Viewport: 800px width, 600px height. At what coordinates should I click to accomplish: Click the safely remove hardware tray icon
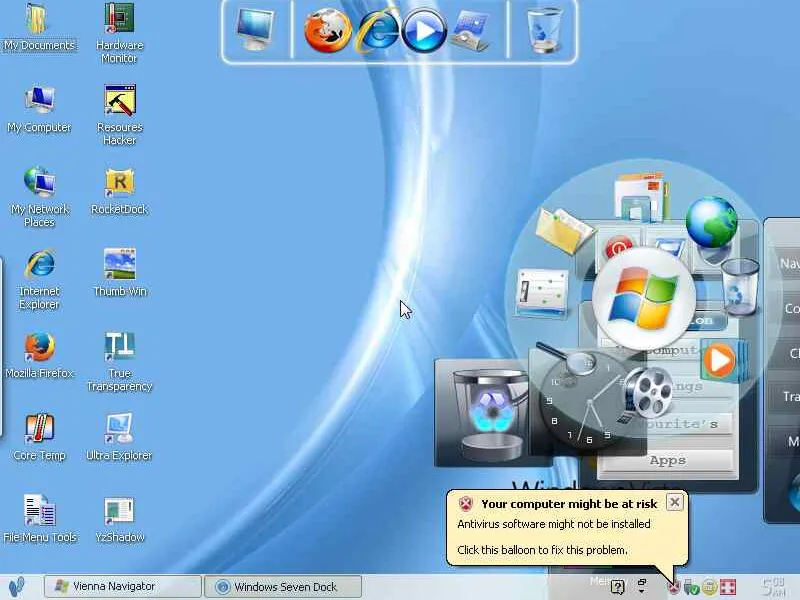[x=691, y=587]
